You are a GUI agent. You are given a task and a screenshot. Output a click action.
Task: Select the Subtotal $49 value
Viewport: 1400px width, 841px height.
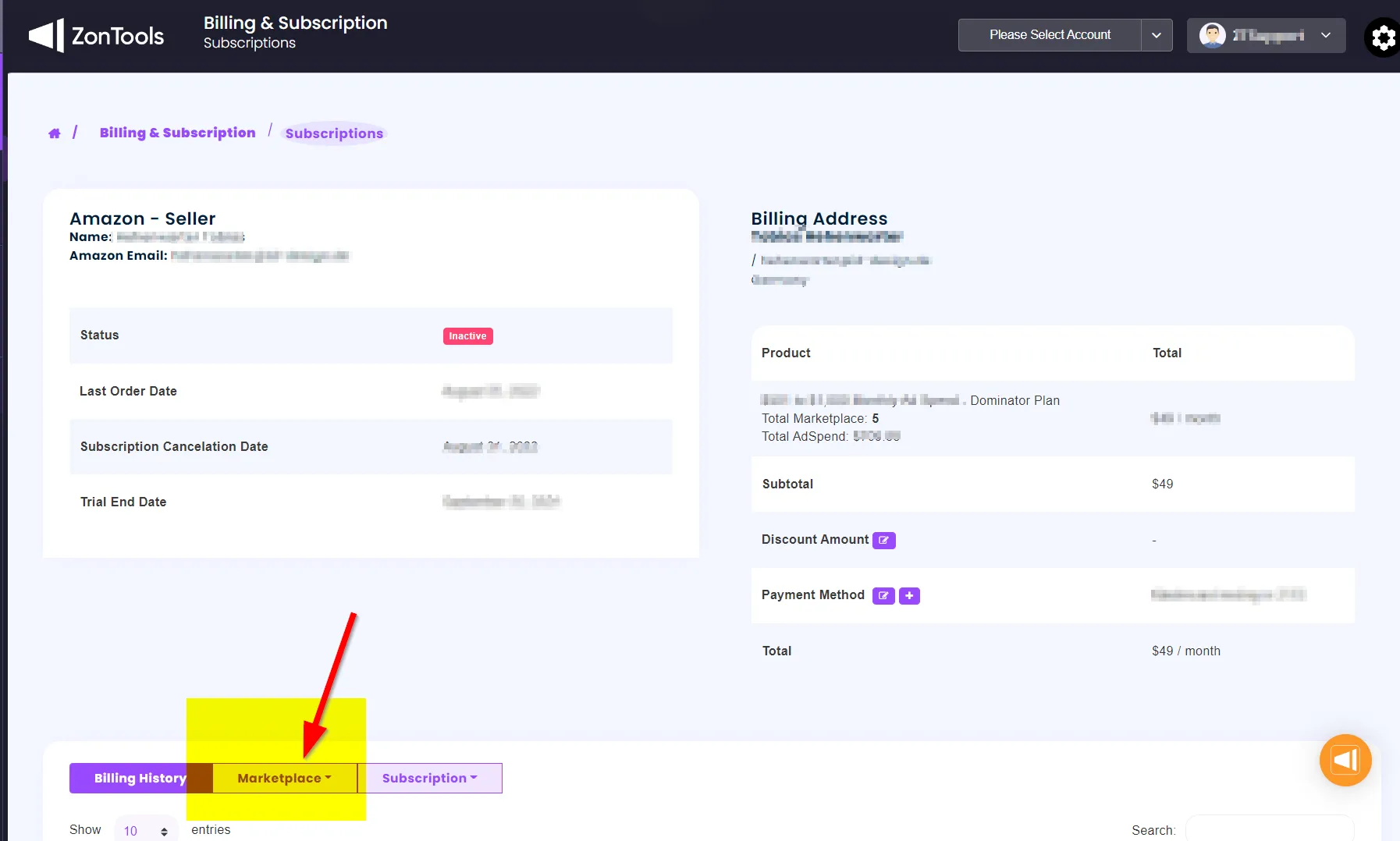click(x=1162, y=484)
